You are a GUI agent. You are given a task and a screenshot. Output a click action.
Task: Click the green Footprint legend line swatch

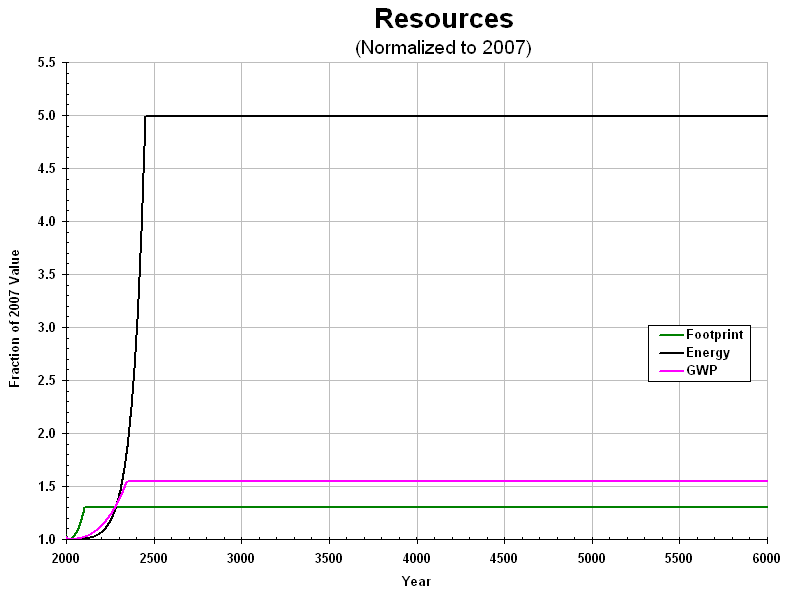click(x=669, y=334)
